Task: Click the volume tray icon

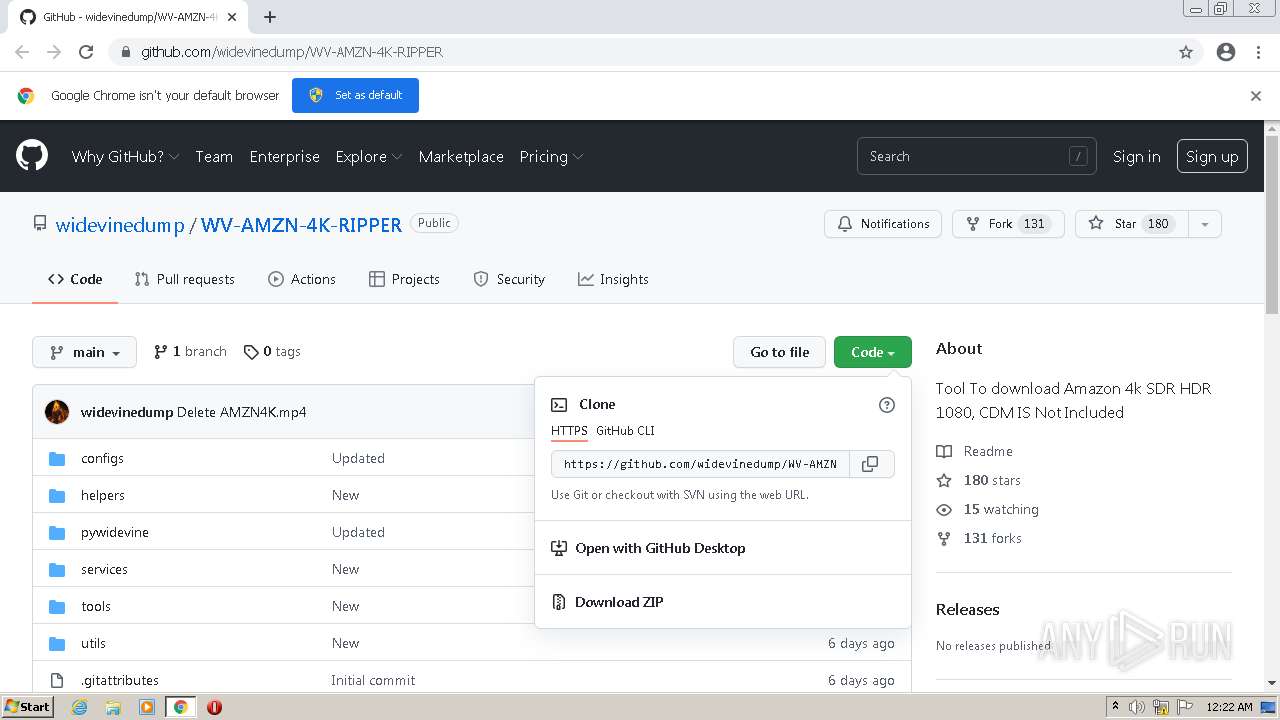Action: click(x=1137, y=707)
